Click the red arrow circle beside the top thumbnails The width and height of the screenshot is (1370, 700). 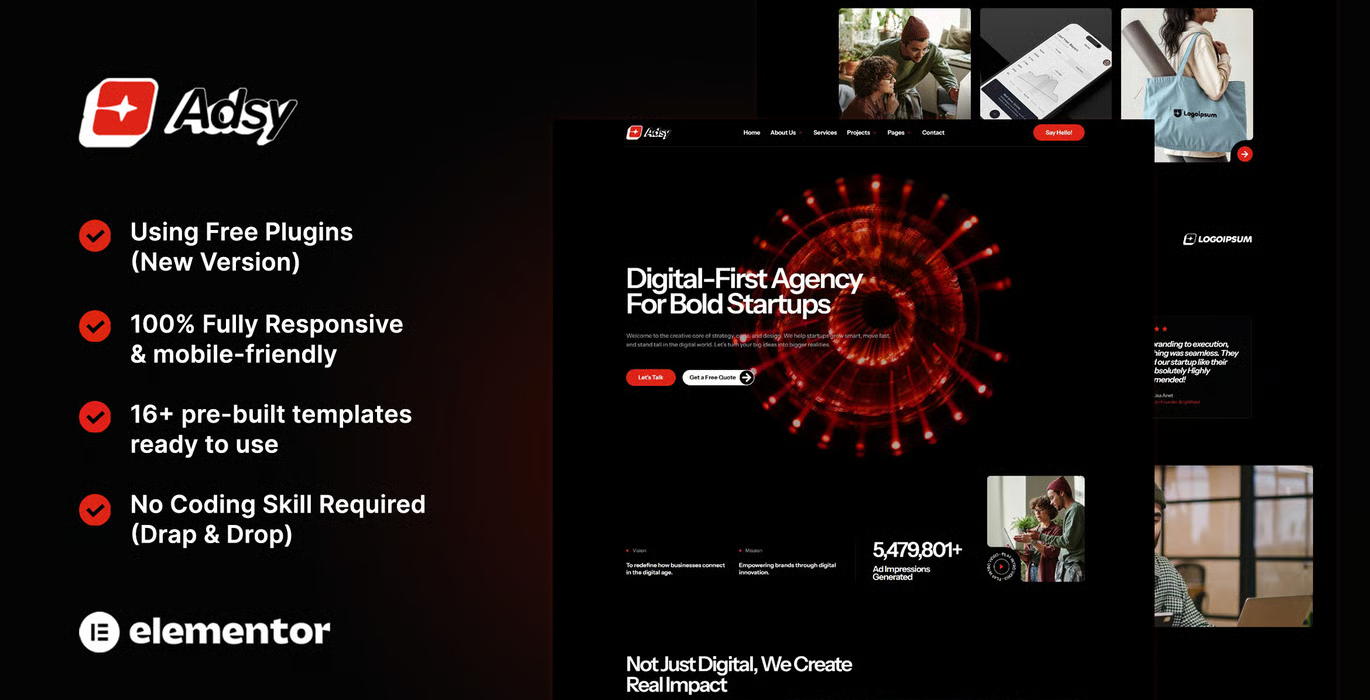click(1244, 154)
